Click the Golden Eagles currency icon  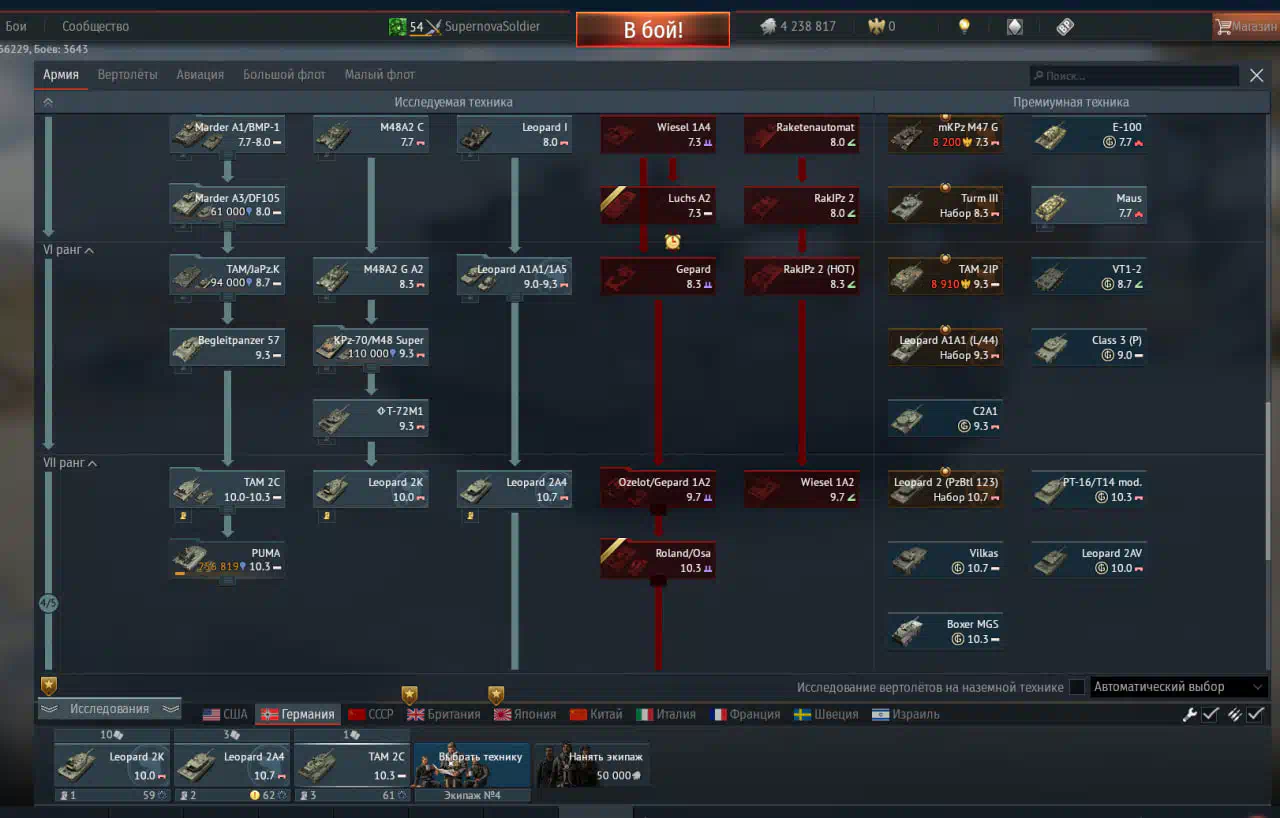877,27
